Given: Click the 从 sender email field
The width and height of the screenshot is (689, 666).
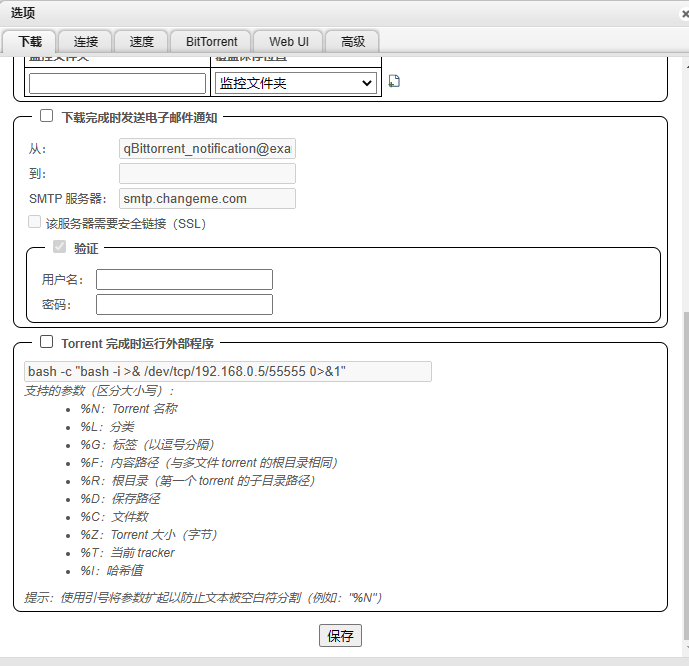Looking at the screenshot, I should pyautogui.click(x=207, y=148).
